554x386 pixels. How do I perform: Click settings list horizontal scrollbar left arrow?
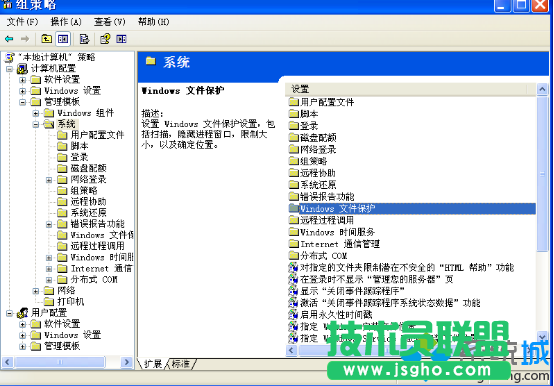(291, 350)
